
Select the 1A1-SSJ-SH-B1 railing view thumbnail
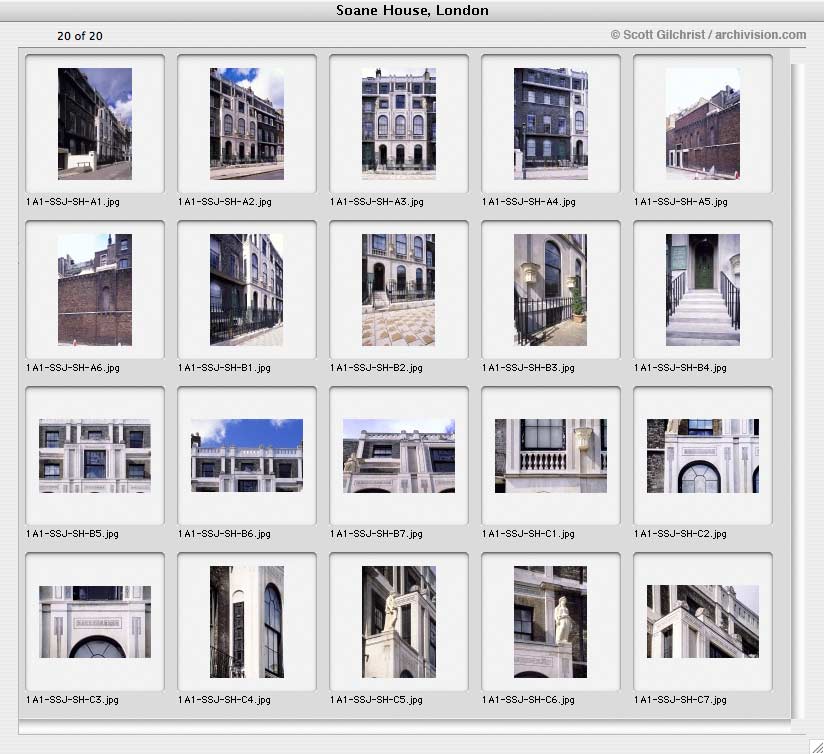247,290
